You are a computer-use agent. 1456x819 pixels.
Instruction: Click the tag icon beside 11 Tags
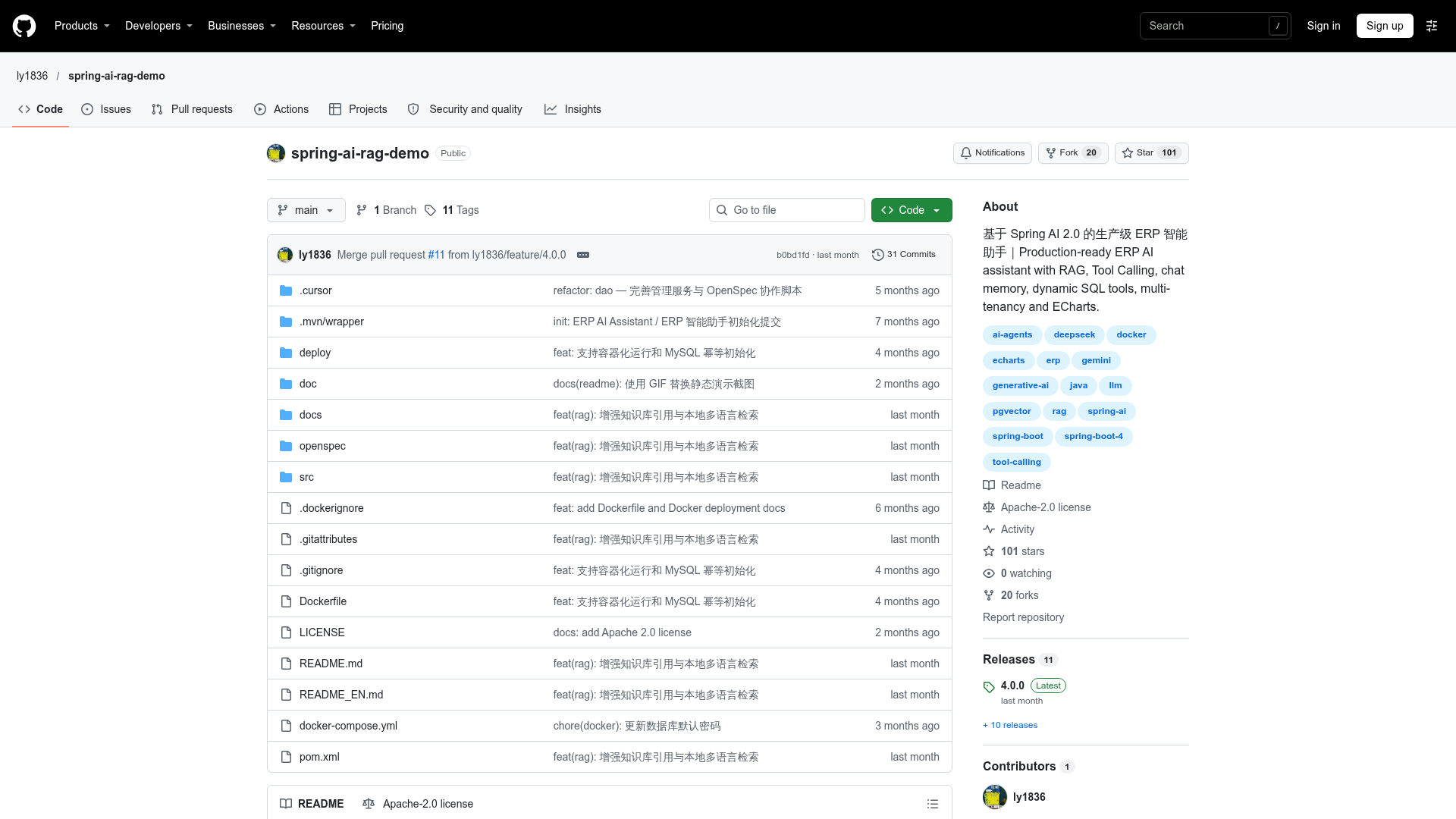[x=430, y=210]
